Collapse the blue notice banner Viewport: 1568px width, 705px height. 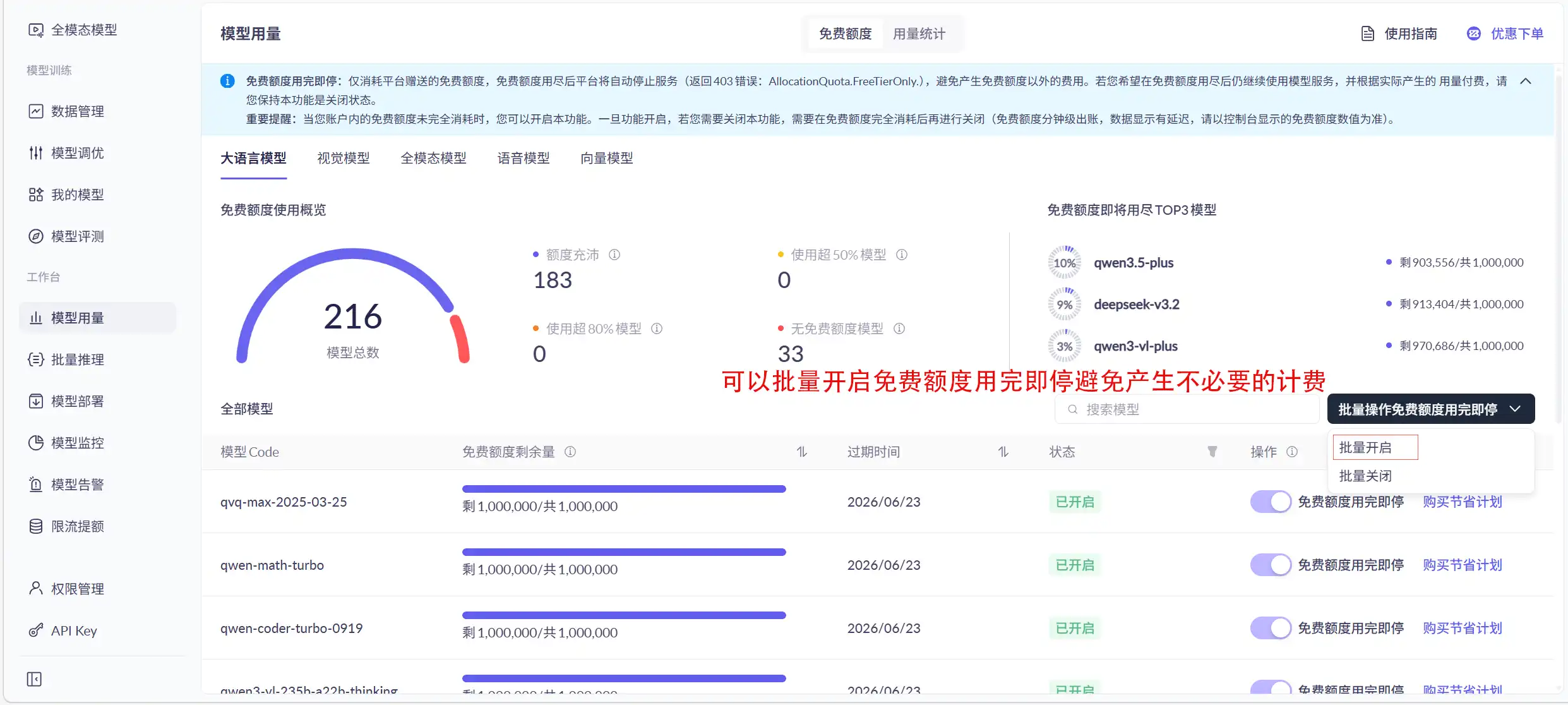pyautogui.click(x=1526, y=81)
